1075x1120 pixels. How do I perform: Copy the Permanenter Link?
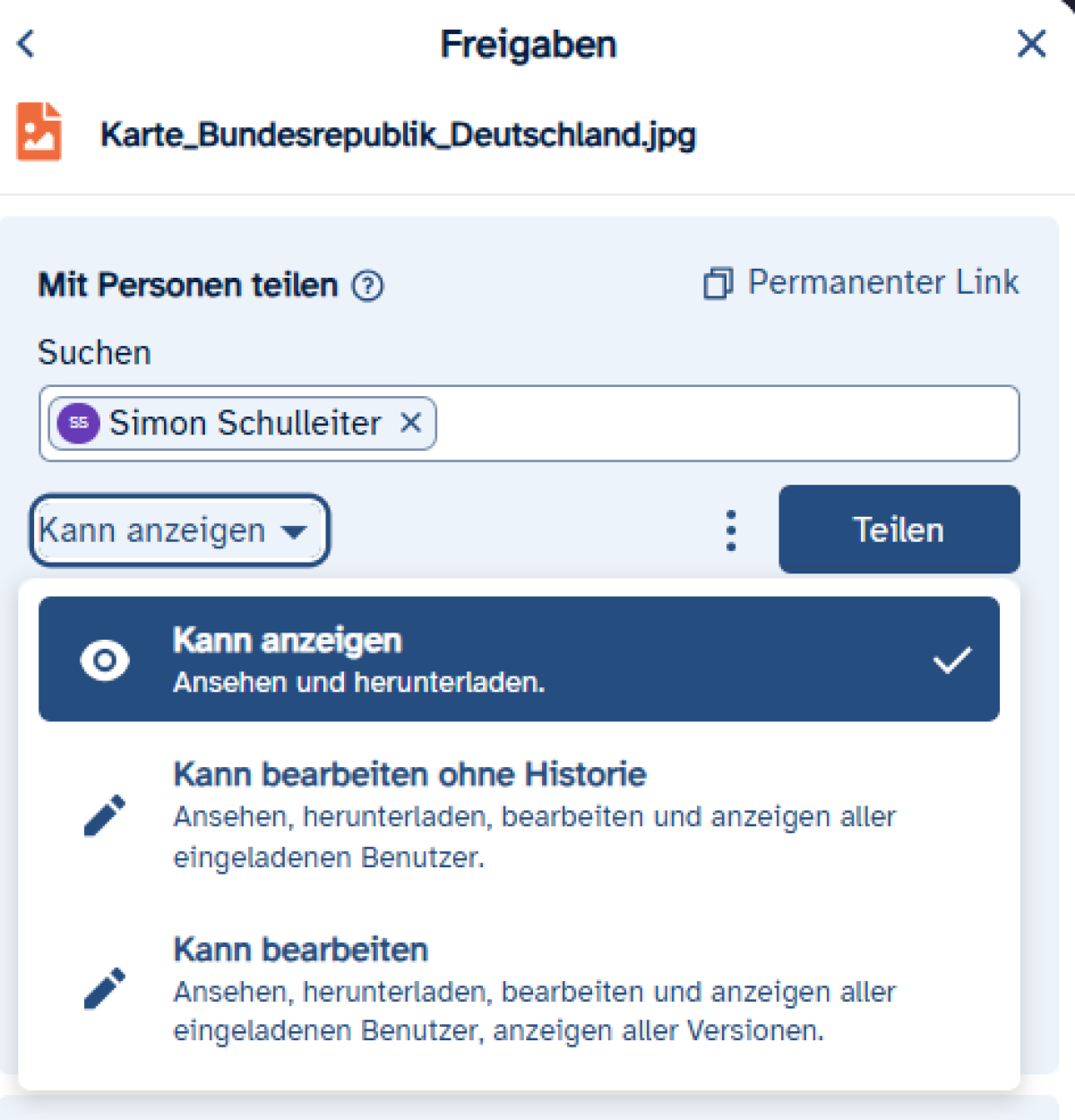882,282
